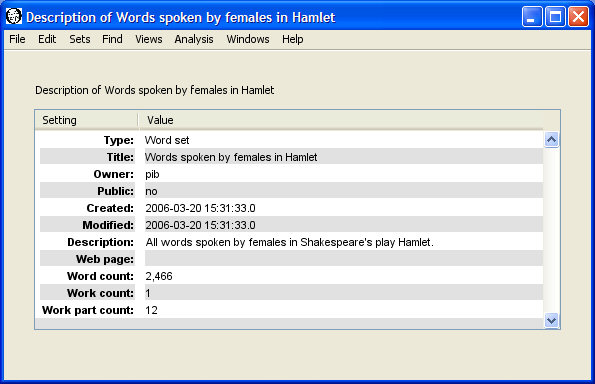Click the Setting column header

pos(86,120)
